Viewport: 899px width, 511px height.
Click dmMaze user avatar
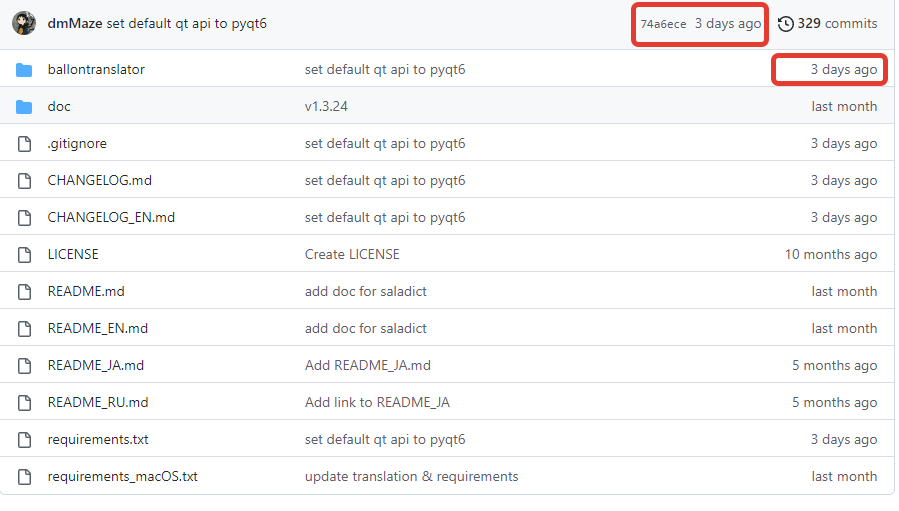pos(24,24)
